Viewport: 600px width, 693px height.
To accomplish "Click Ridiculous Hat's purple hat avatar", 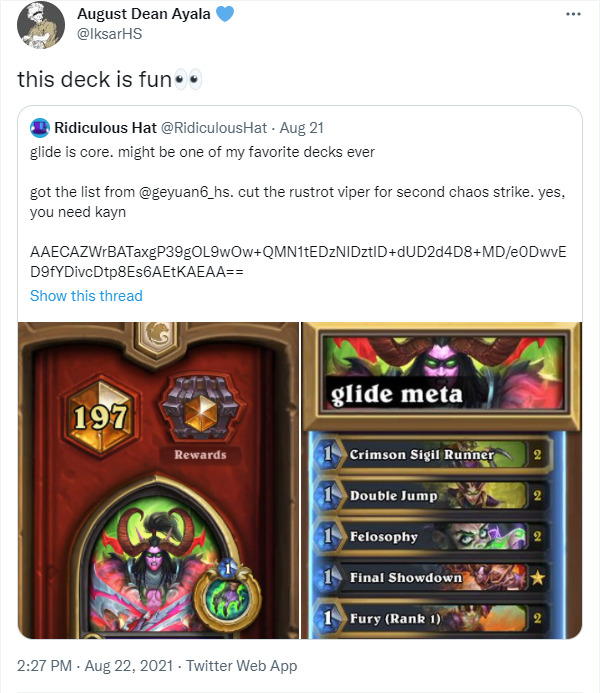I will 39,128.
